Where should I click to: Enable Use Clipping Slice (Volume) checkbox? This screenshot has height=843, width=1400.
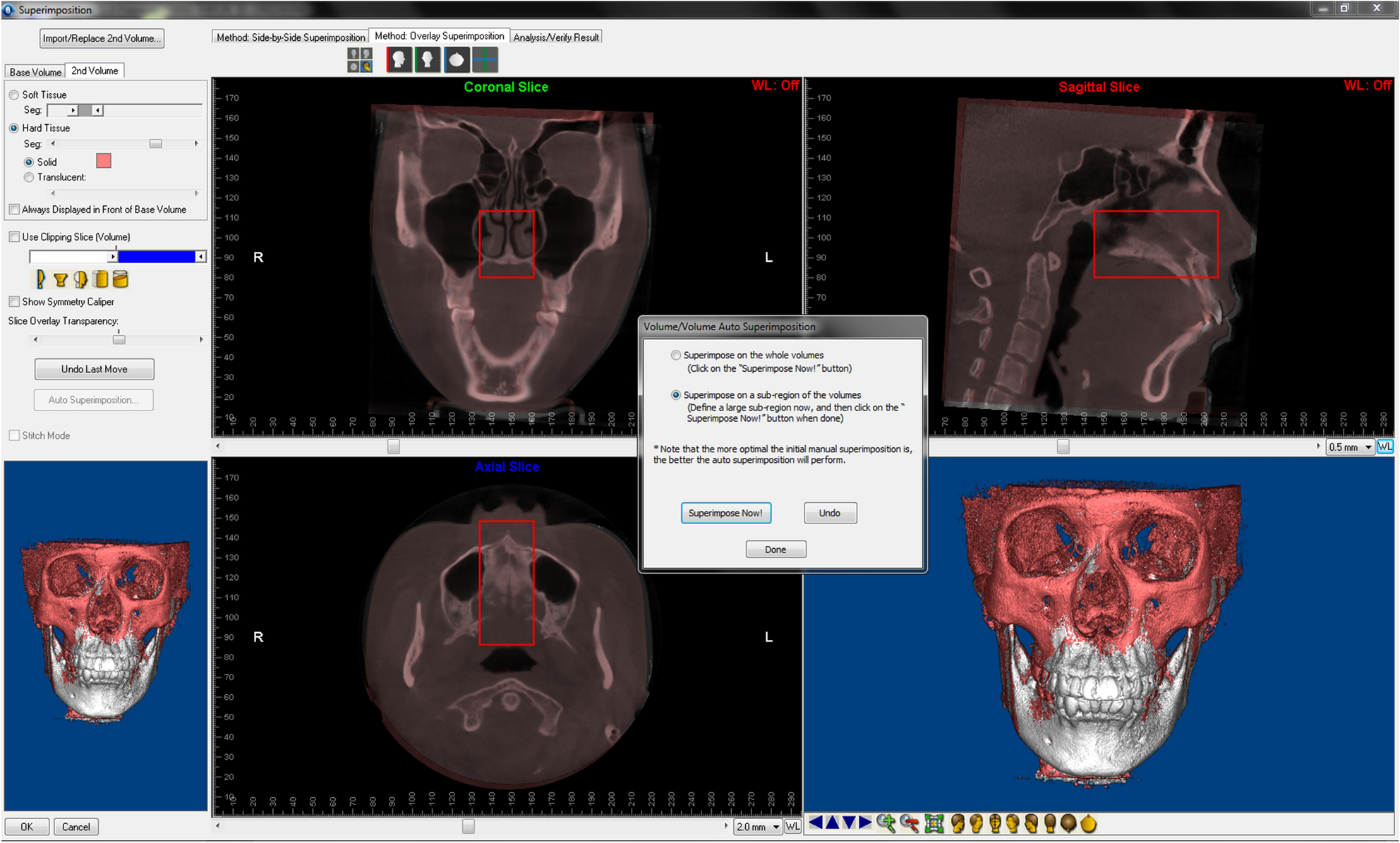coord(14,237)
